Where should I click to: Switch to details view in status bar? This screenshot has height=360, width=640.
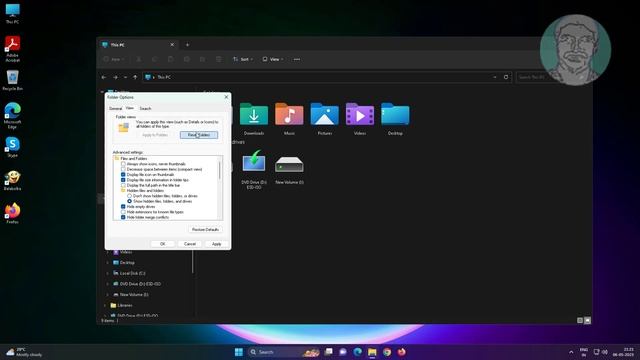coord(580,320)
